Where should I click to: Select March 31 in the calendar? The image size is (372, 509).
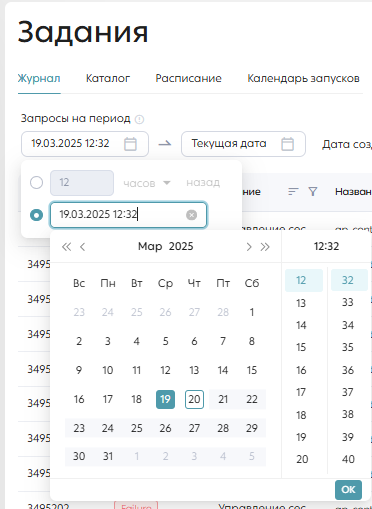tap(108, 456)
